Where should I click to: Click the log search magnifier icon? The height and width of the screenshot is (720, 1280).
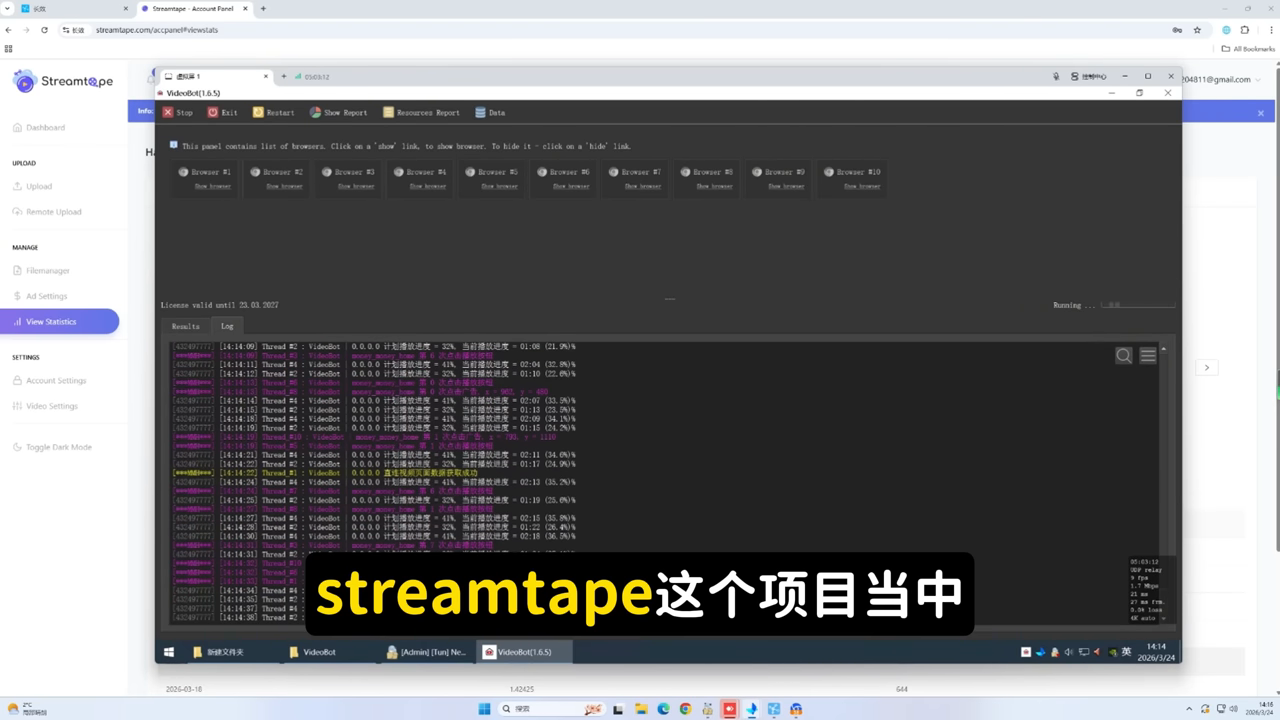(x=1124, y=355)
